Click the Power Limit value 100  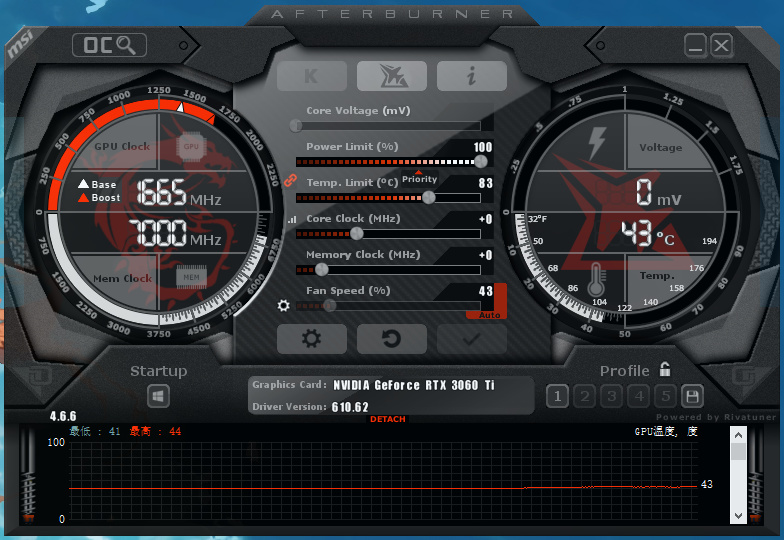pos(483,147)
